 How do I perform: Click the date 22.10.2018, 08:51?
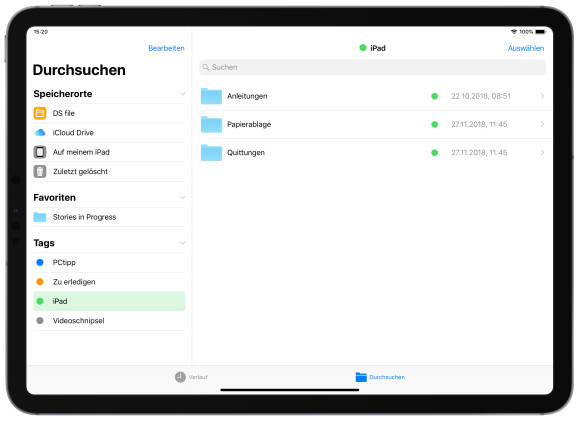click(x=480, y=96)
